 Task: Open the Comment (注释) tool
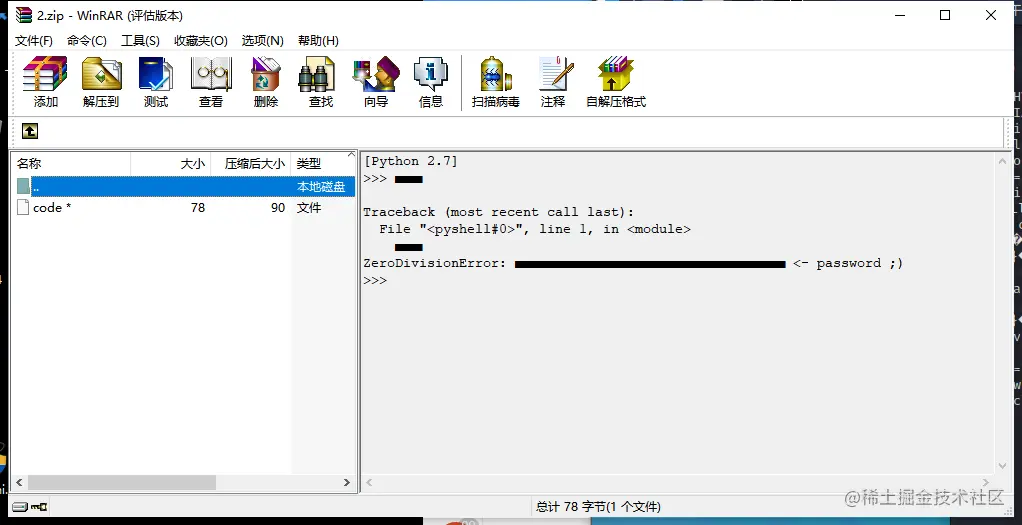tap(553, 82)
